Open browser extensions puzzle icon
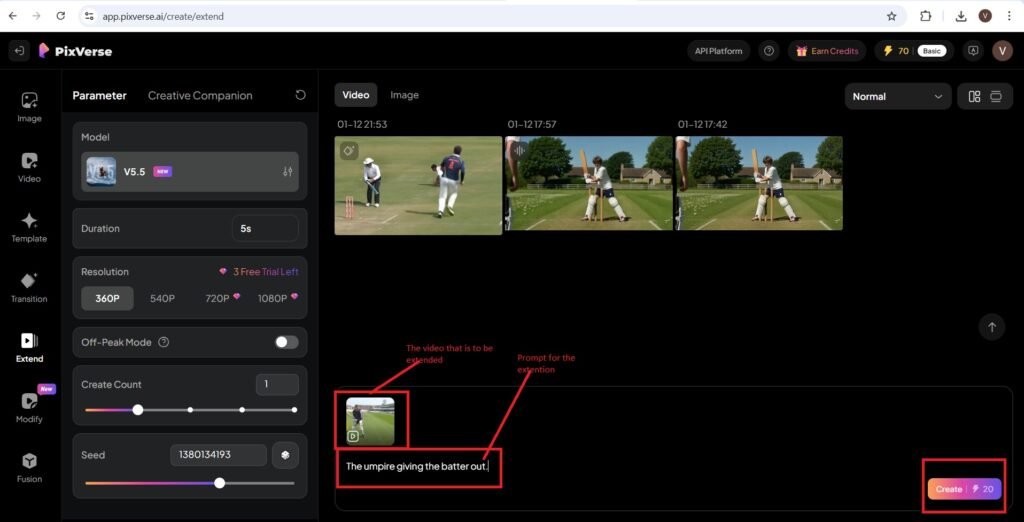The height and width of the screenshot is (522, 1024). pos(925,16)
